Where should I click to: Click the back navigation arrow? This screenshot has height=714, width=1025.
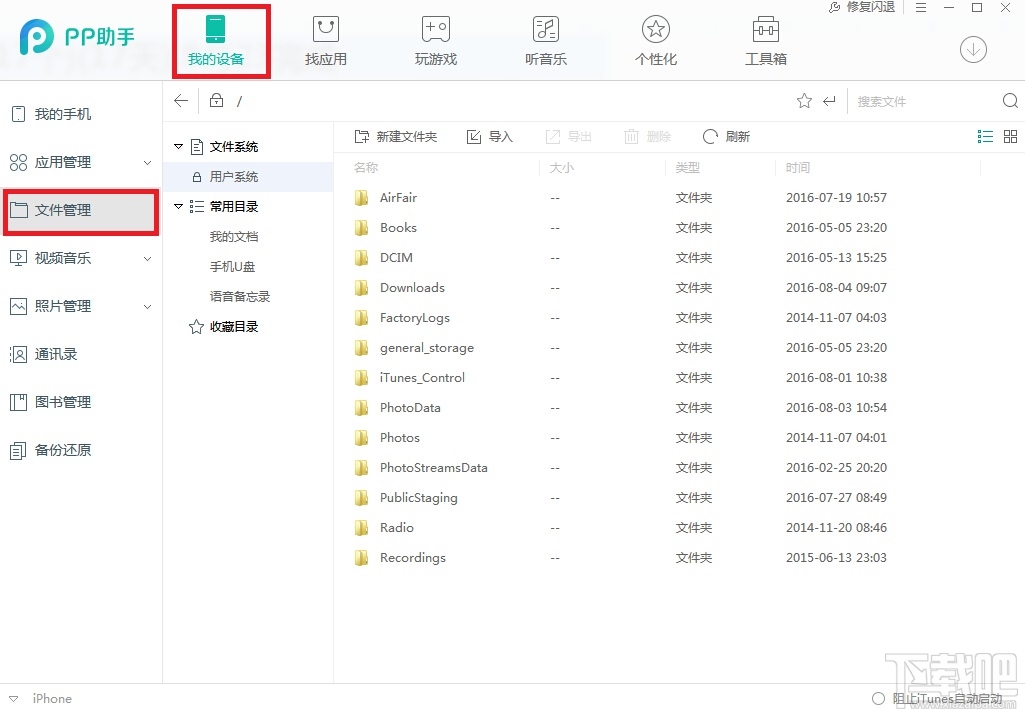tap(180, 100)
